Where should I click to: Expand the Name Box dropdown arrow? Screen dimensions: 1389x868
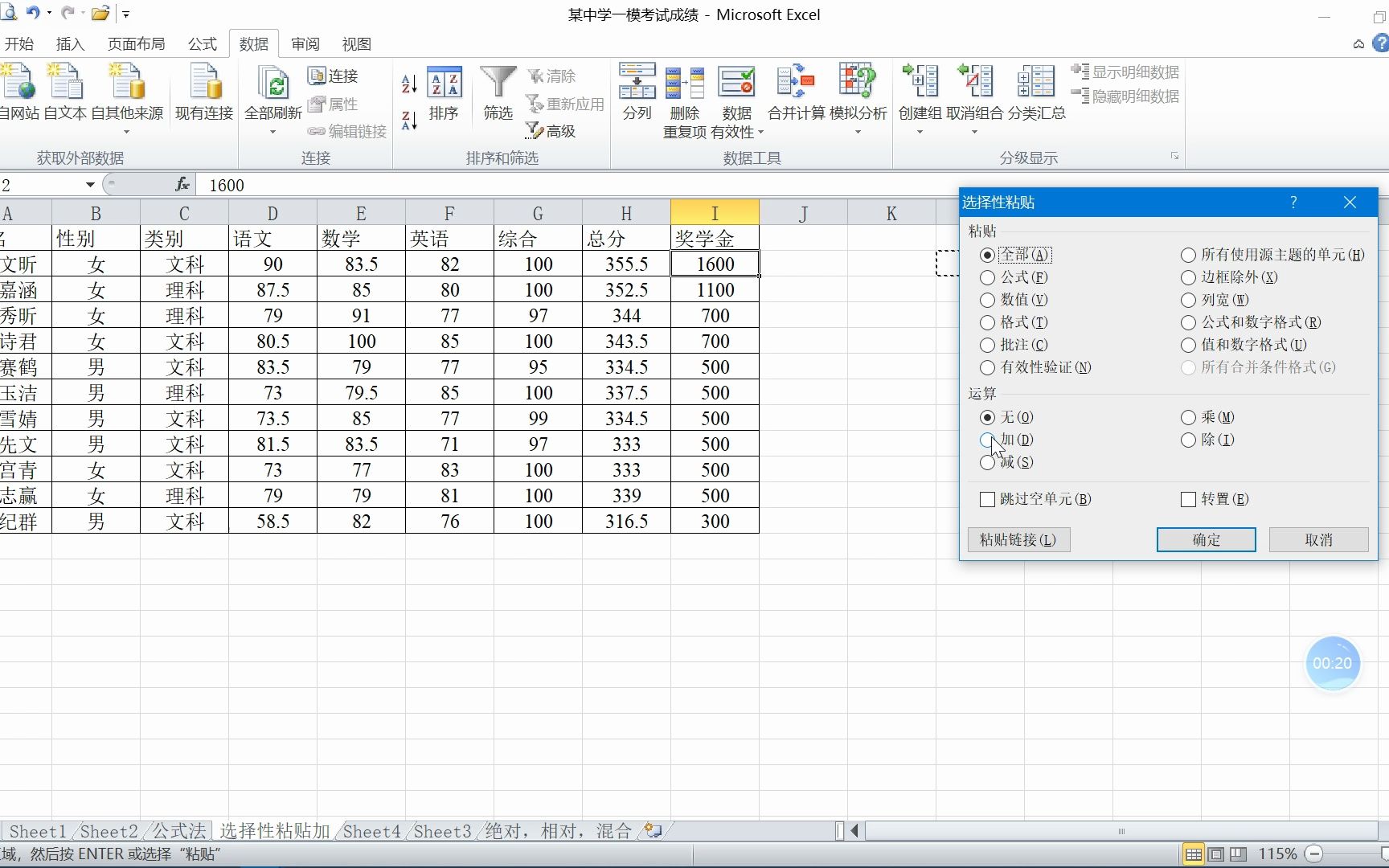(90, 185)
